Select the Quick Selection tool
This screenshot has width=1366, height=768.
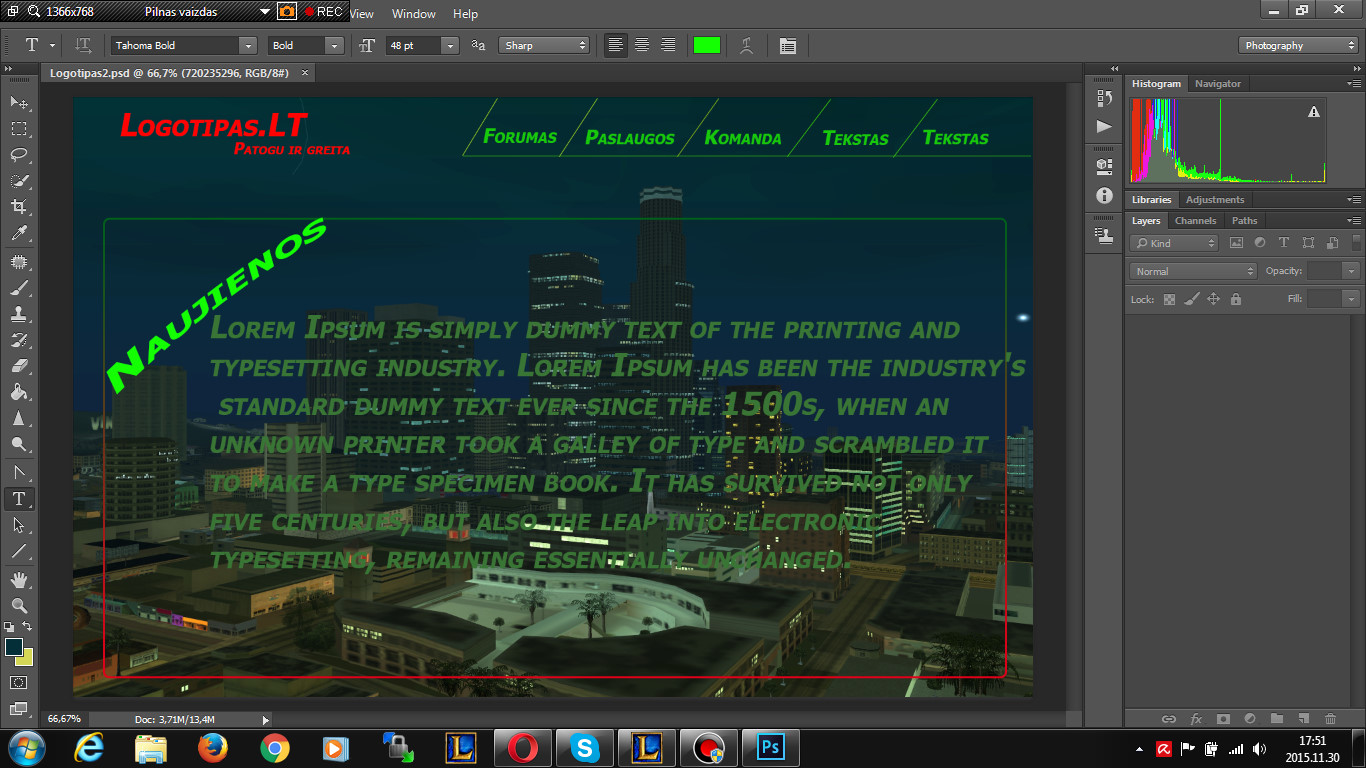point(19,181)
